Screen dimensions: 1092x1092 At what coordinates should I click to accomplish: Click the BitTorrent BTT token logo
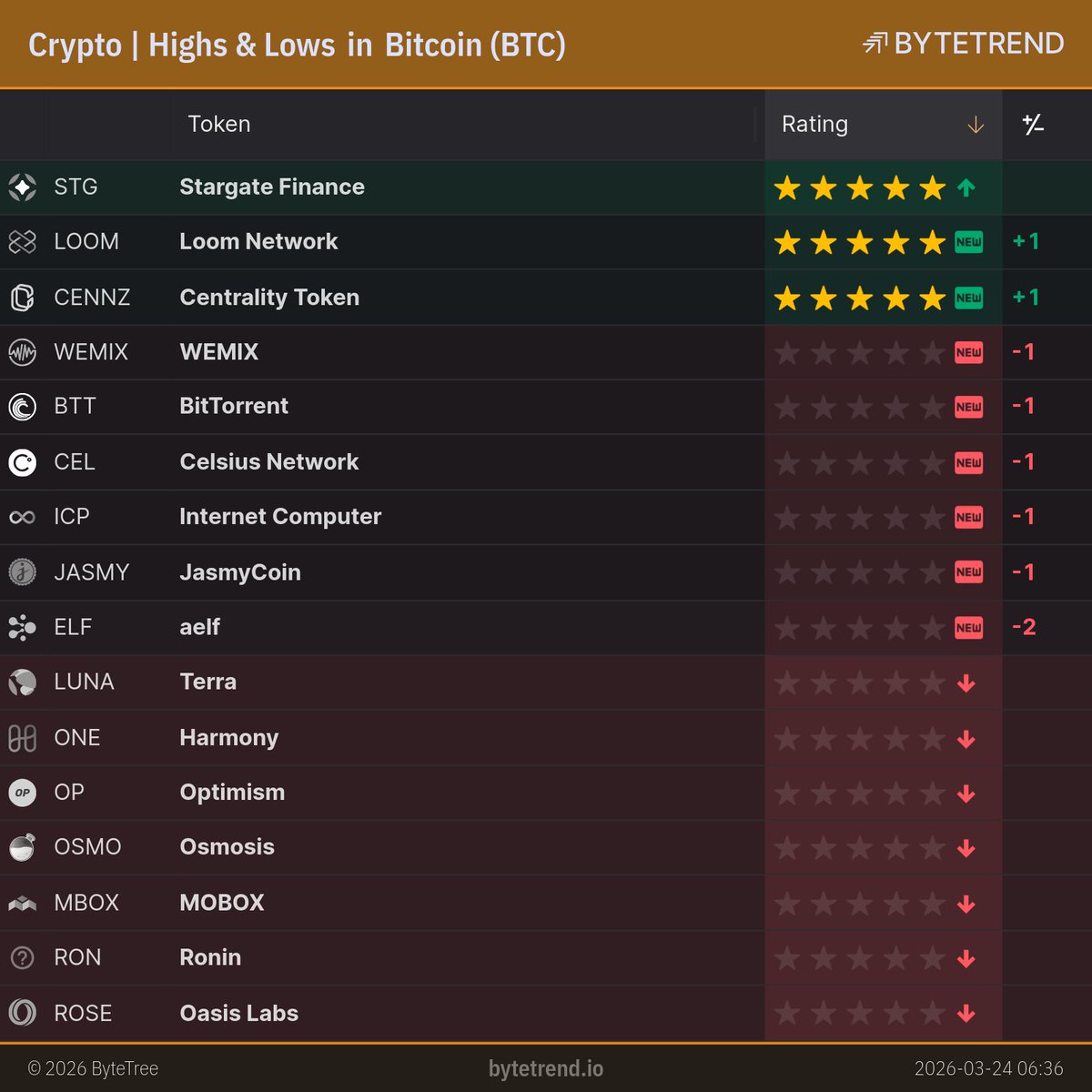[x=22, y=407]
